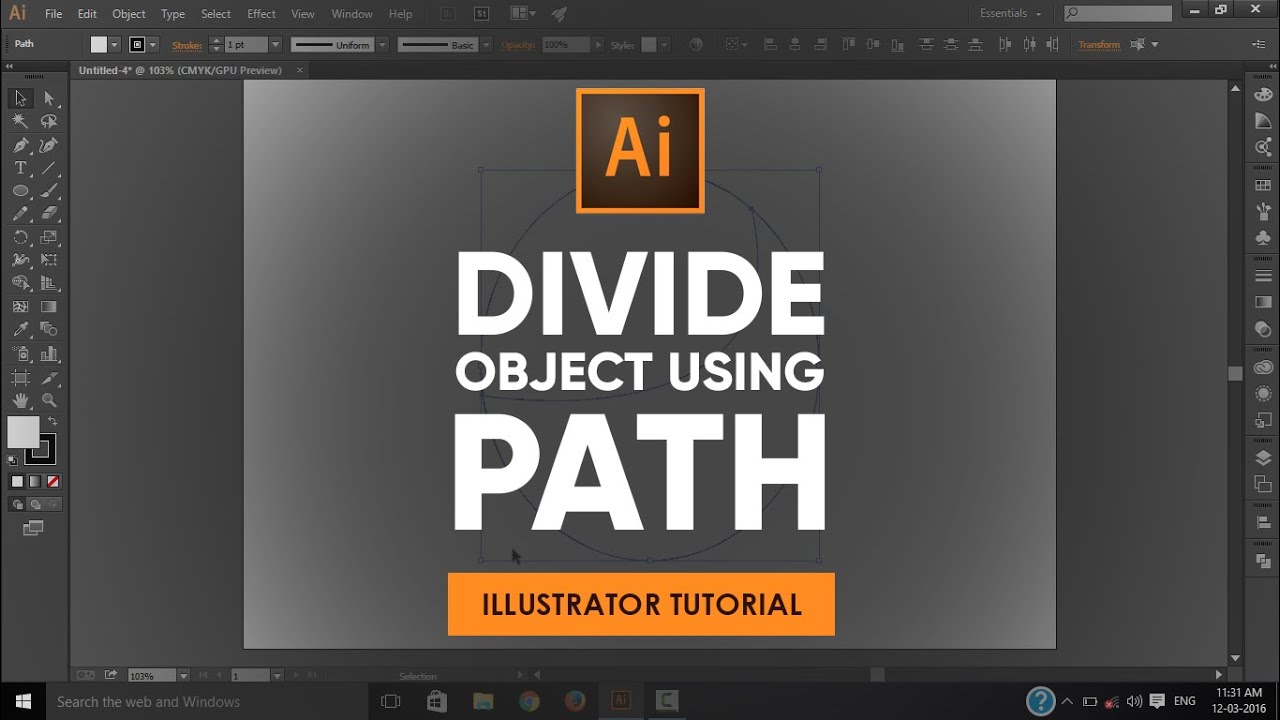Click the Stroke label link
The image size is (1280, 720).
pyautogui.click(x=187, y=45)
